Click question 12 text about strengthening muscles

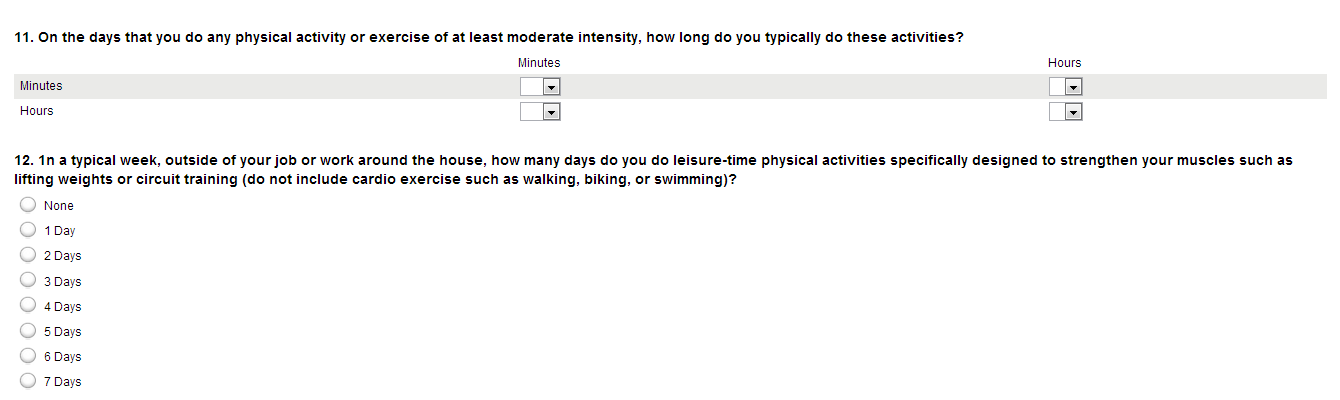(x=653, y=169)
